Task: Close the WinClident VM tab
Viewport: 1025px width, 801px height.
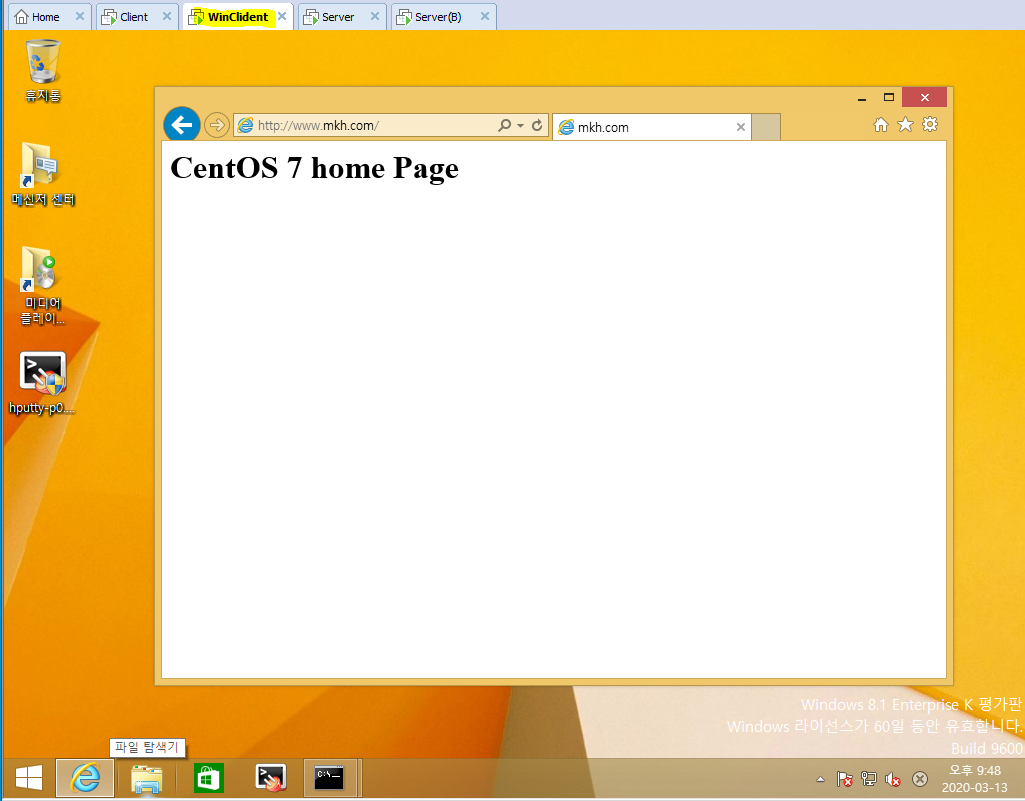Action: pyautogui.click(x=282, y=16)
